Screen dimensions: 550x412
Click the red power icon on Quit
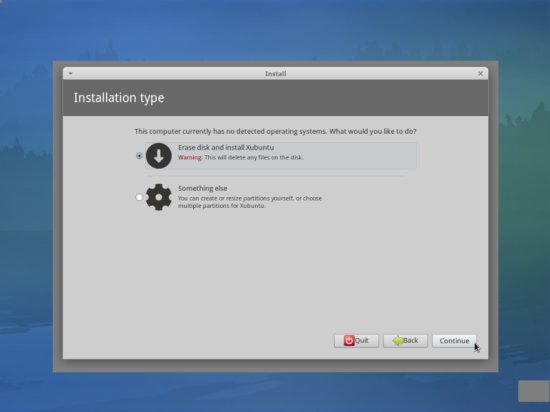click(x=349, y=340)
